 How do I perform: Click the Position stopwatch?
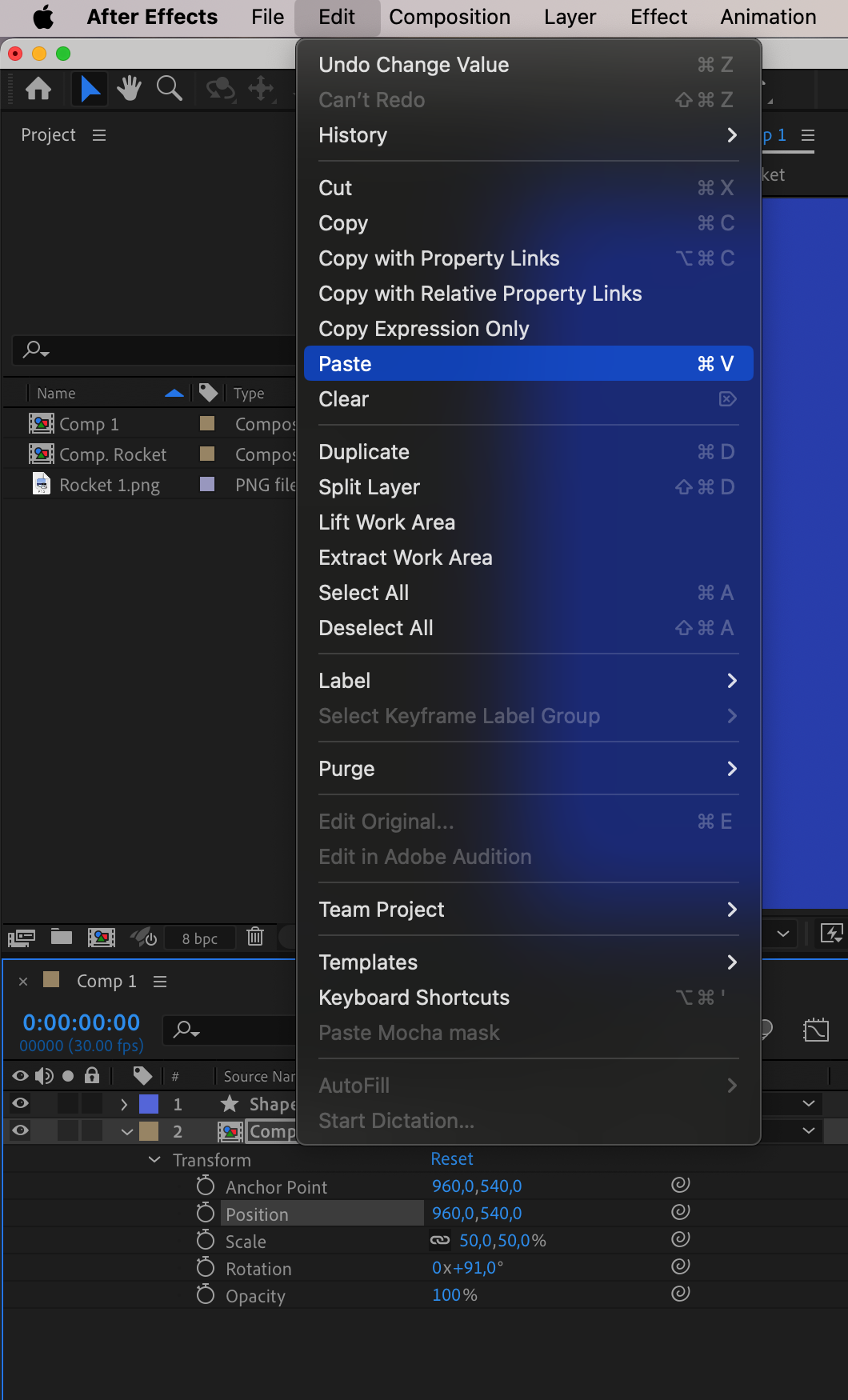206,1213
